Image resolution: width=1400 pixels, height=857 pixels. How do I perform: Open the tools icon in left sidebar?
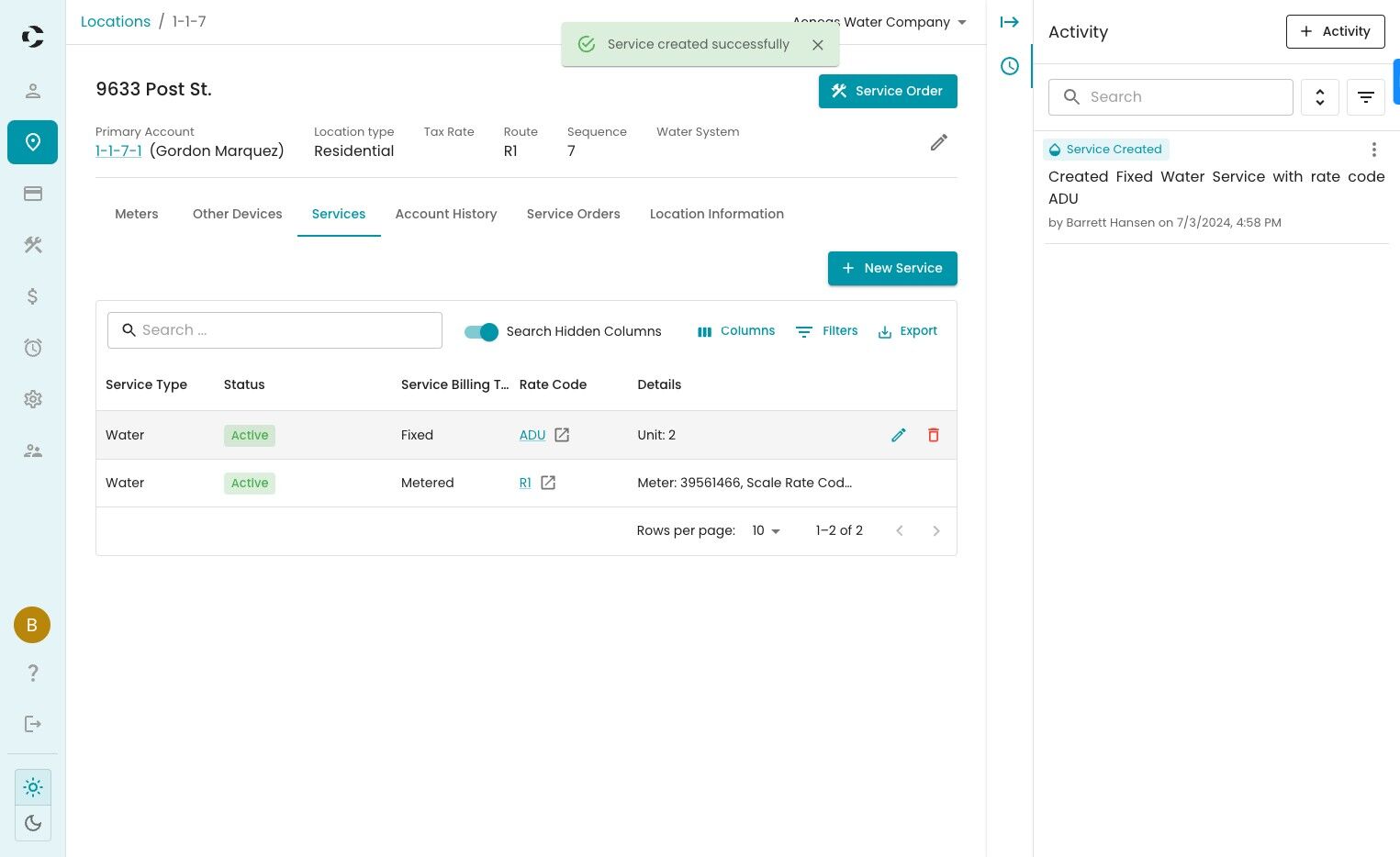tap(33, 245)
